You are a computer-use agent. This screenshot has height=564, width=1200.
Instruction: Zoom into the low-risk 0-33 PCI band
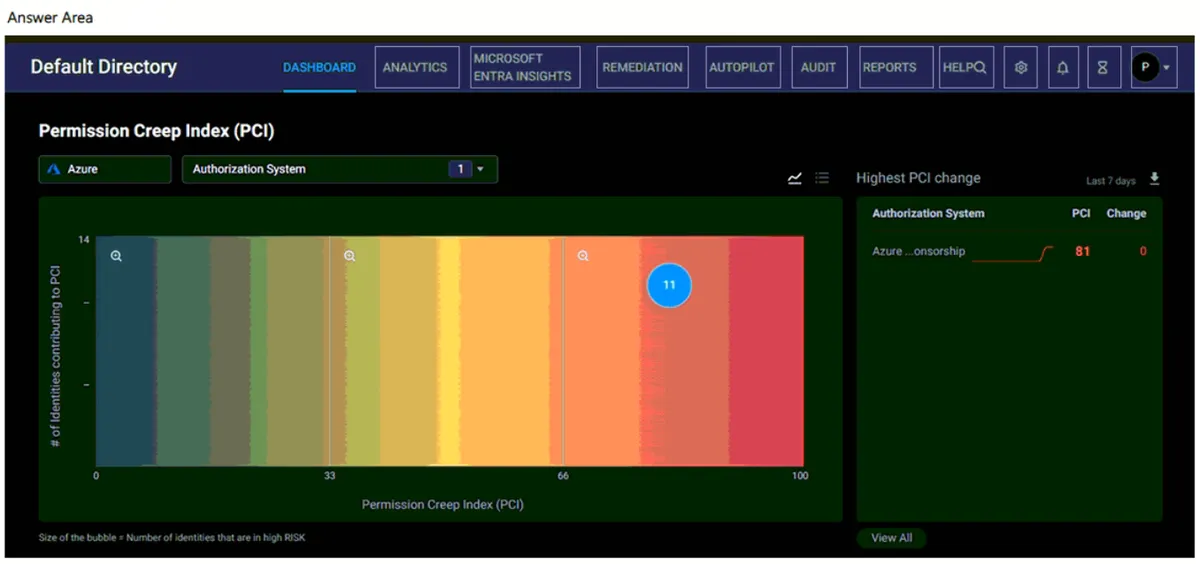click(116, 256)
